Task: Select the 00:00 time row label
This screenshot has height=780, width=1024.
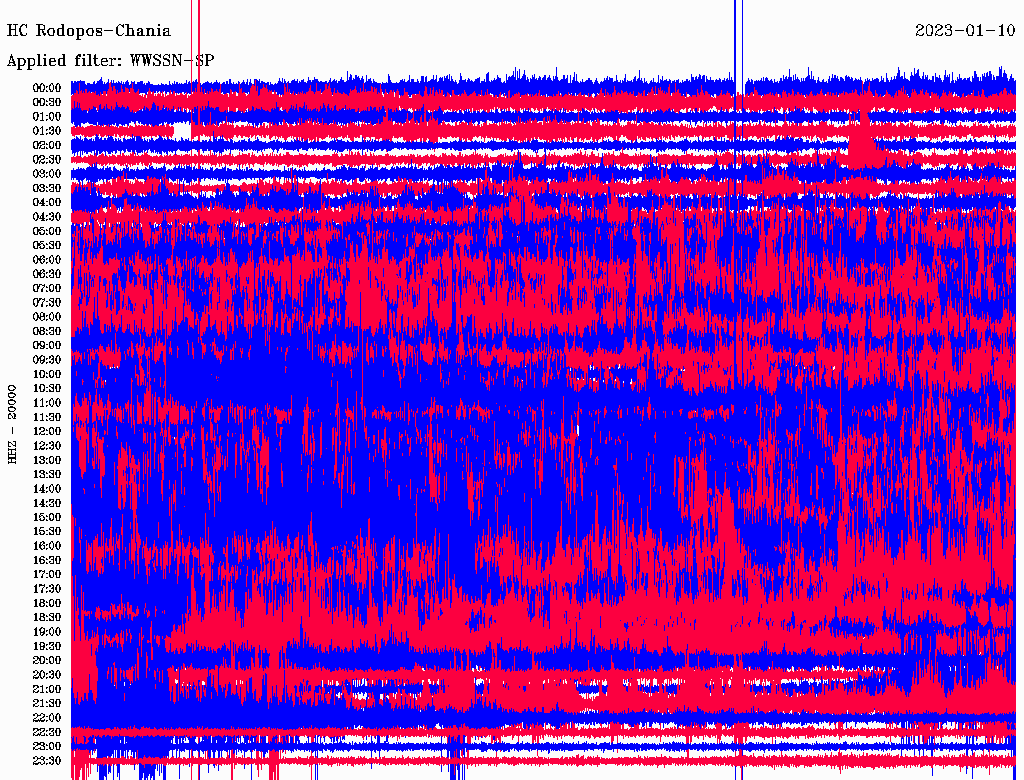Action: (x=47, y=88)
